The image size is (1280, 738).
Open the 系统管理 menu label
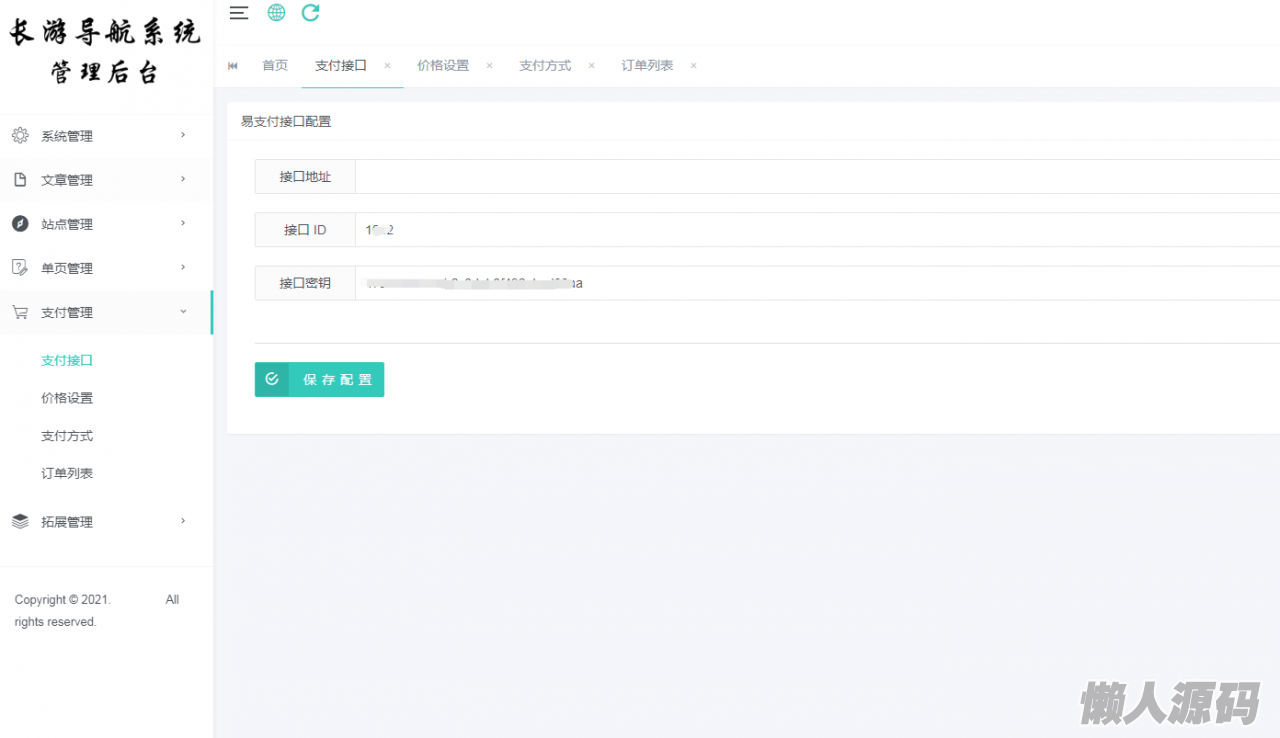[x=67, y=136]
